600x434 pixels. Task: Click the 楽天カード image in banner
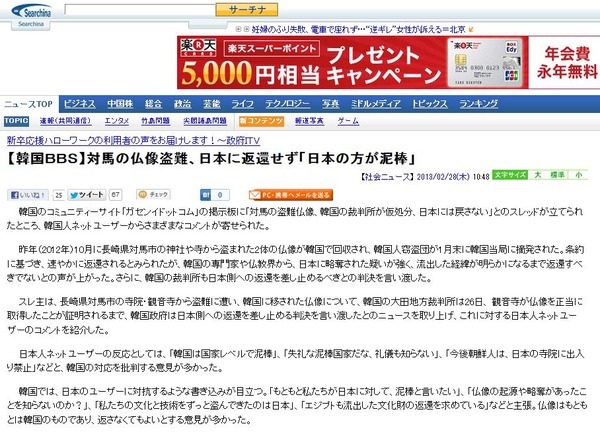coord(485,62)
